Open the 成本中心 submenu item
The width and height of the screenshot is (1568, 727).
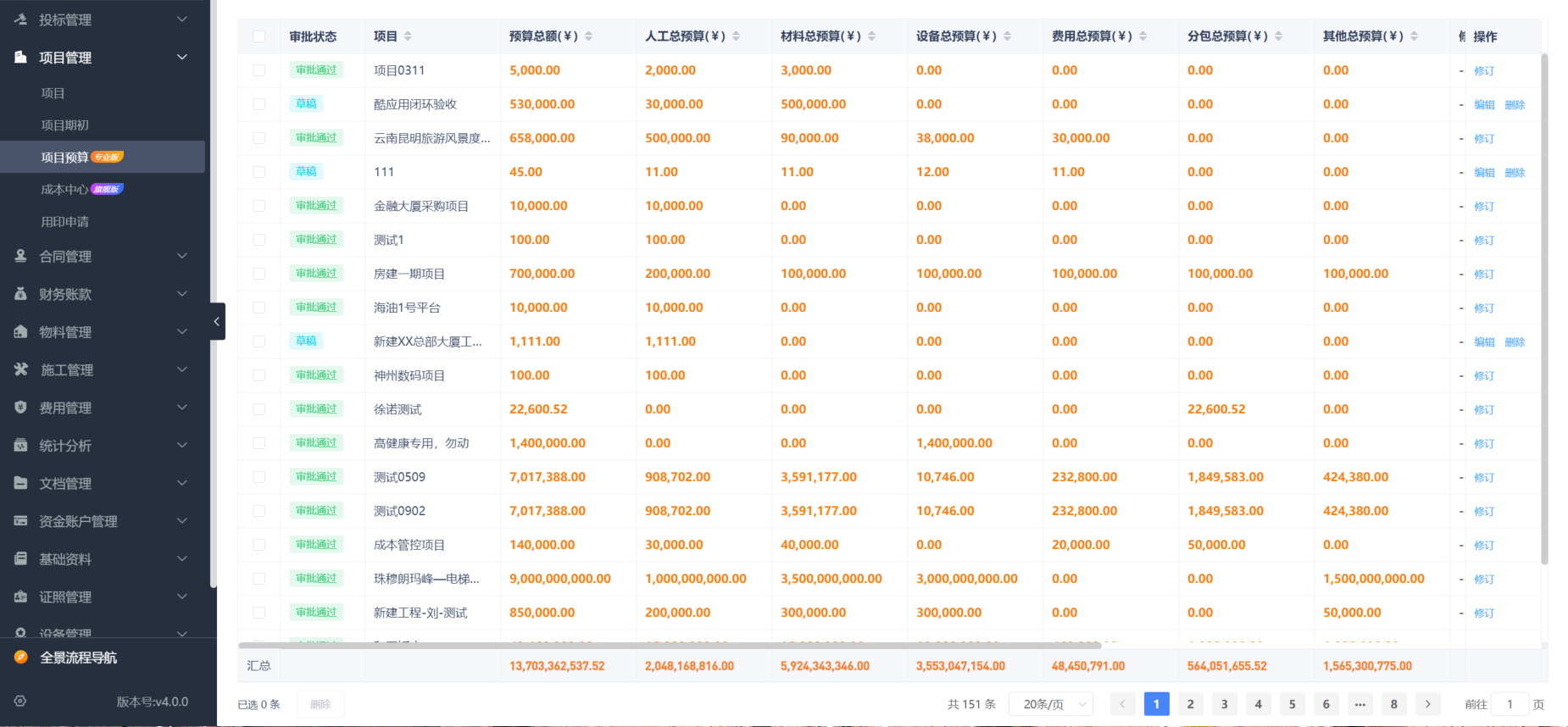(x=64, y=190)
